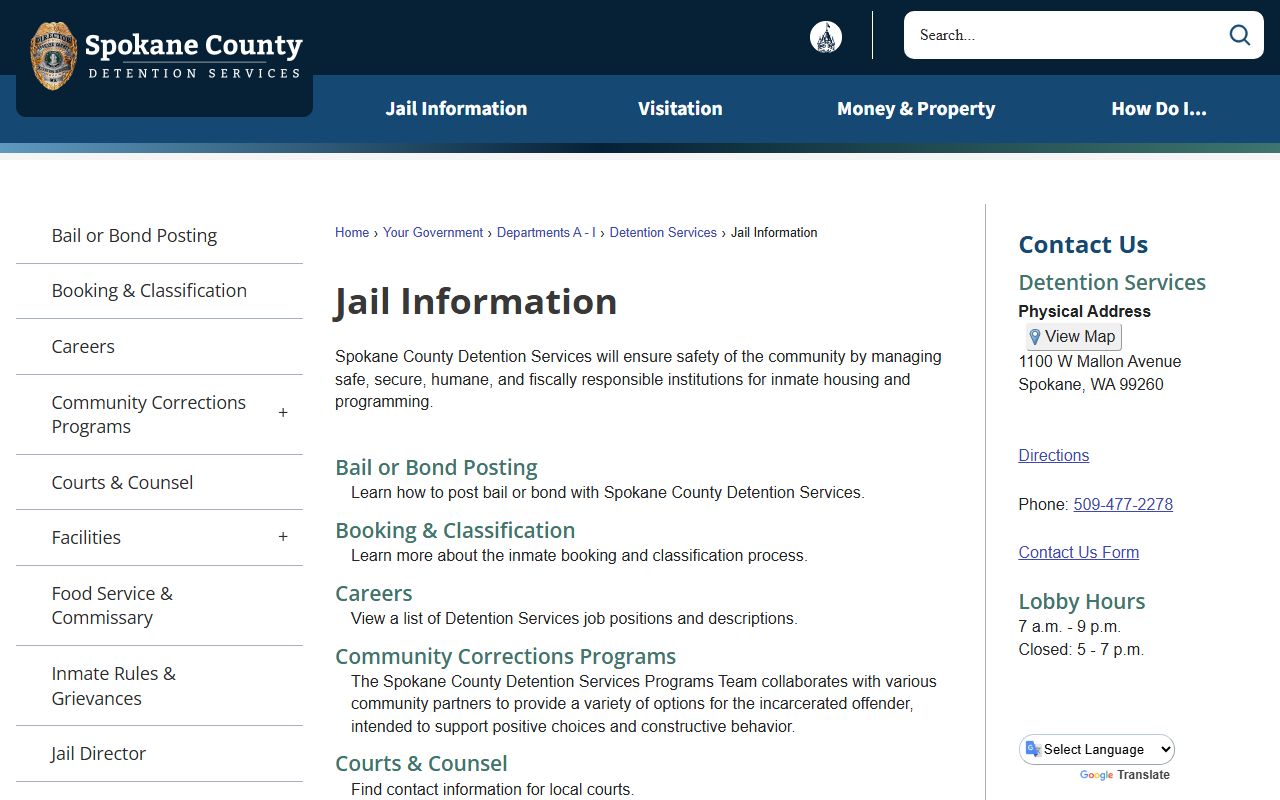The width and height of the screenshot is (1280, 800).
Task: Call phone number 509-477-2278 link
Action: pyautogui.click(x=1123, y=505)
